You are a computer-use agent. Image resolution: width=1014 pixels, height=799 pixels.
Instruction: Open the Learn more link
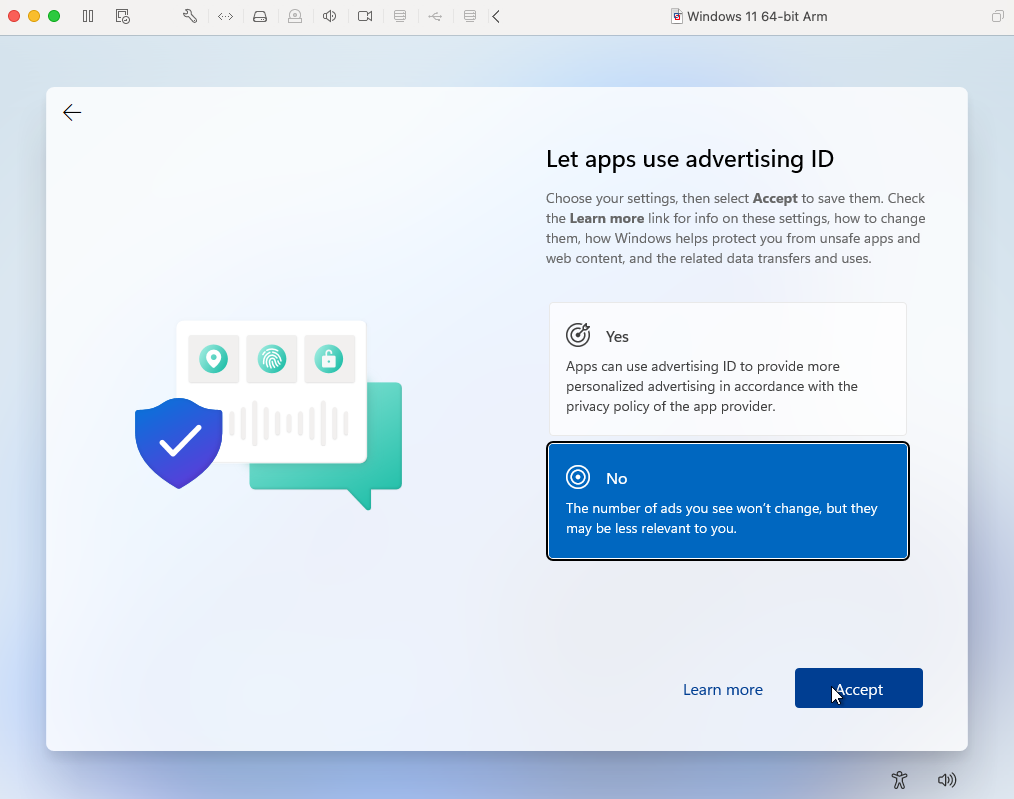point(722,690)
